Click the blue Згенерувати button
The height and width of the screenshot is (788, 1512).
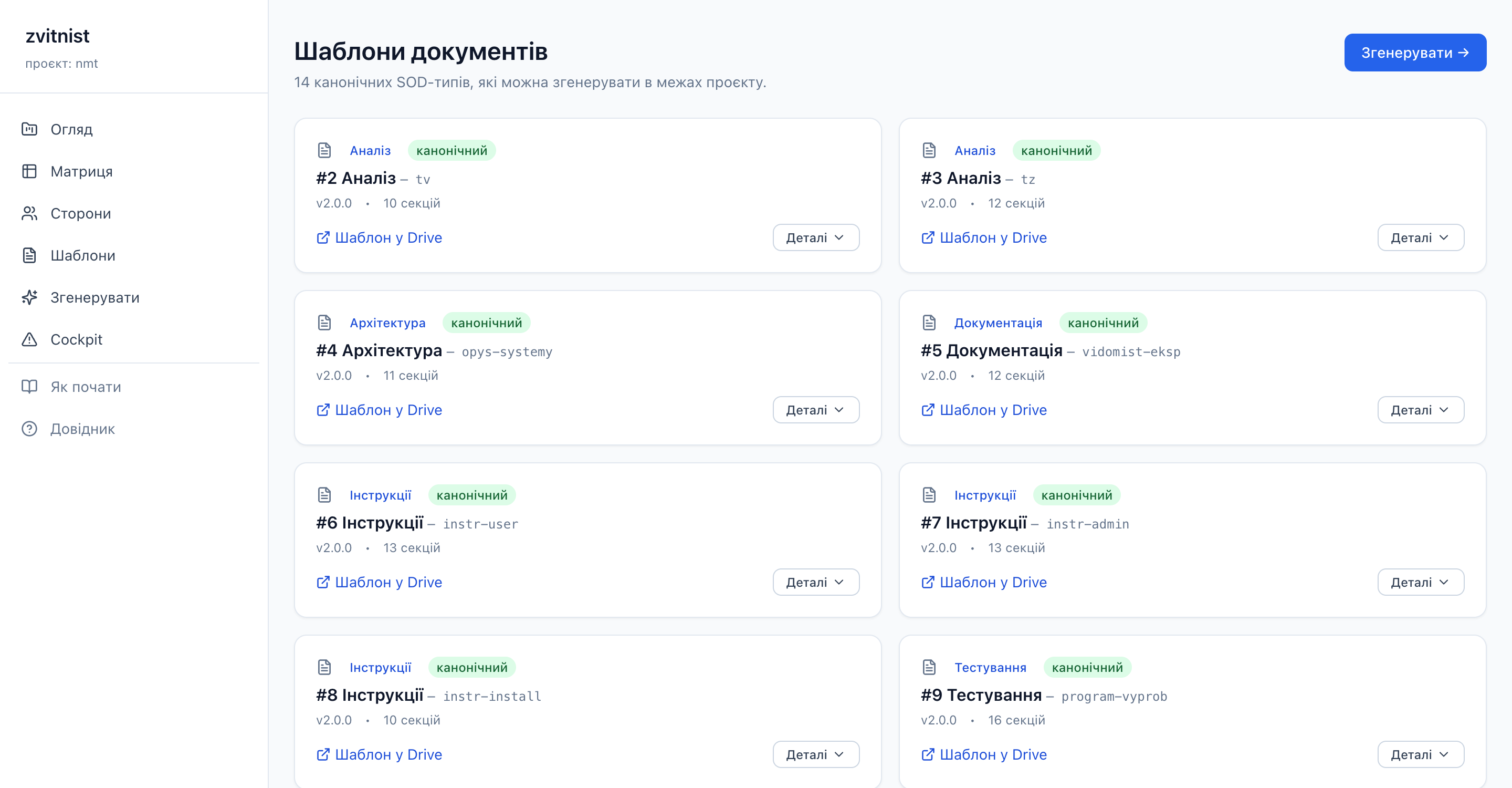(x=1415, y=53)
